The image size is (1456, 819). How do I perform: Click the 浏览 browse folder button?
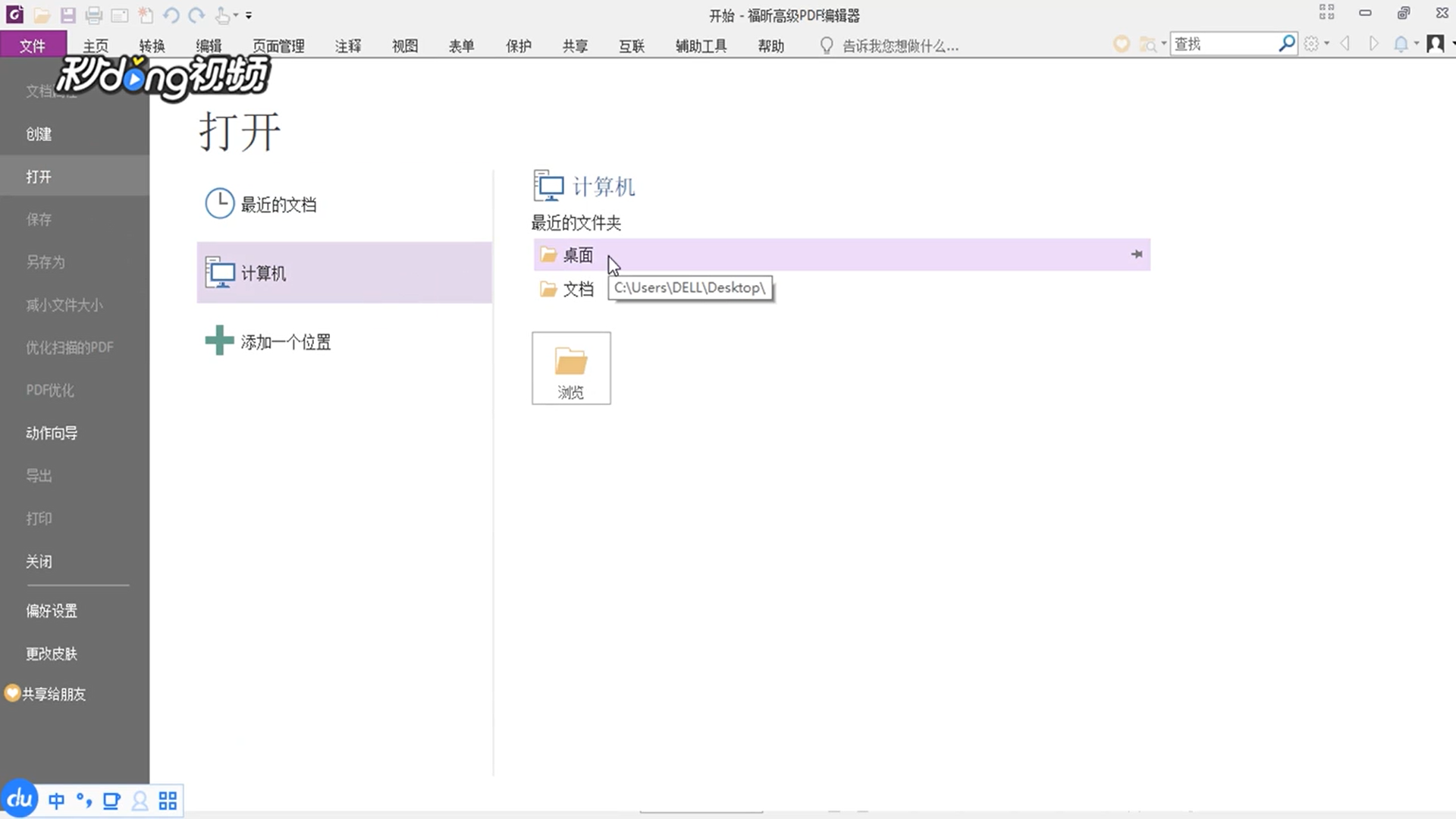pos(571,368)
